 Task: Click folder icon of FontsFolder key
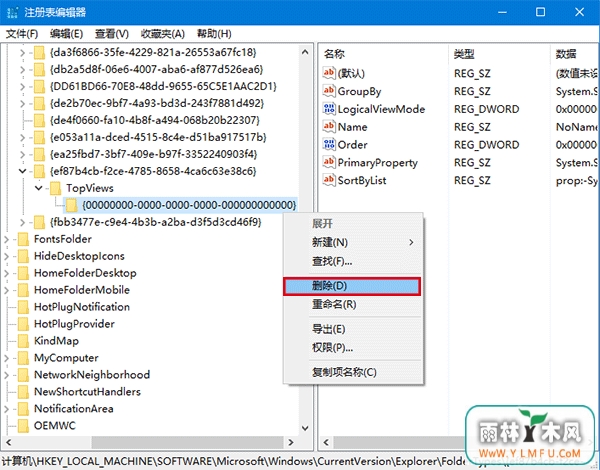click(x=23, y=239)
